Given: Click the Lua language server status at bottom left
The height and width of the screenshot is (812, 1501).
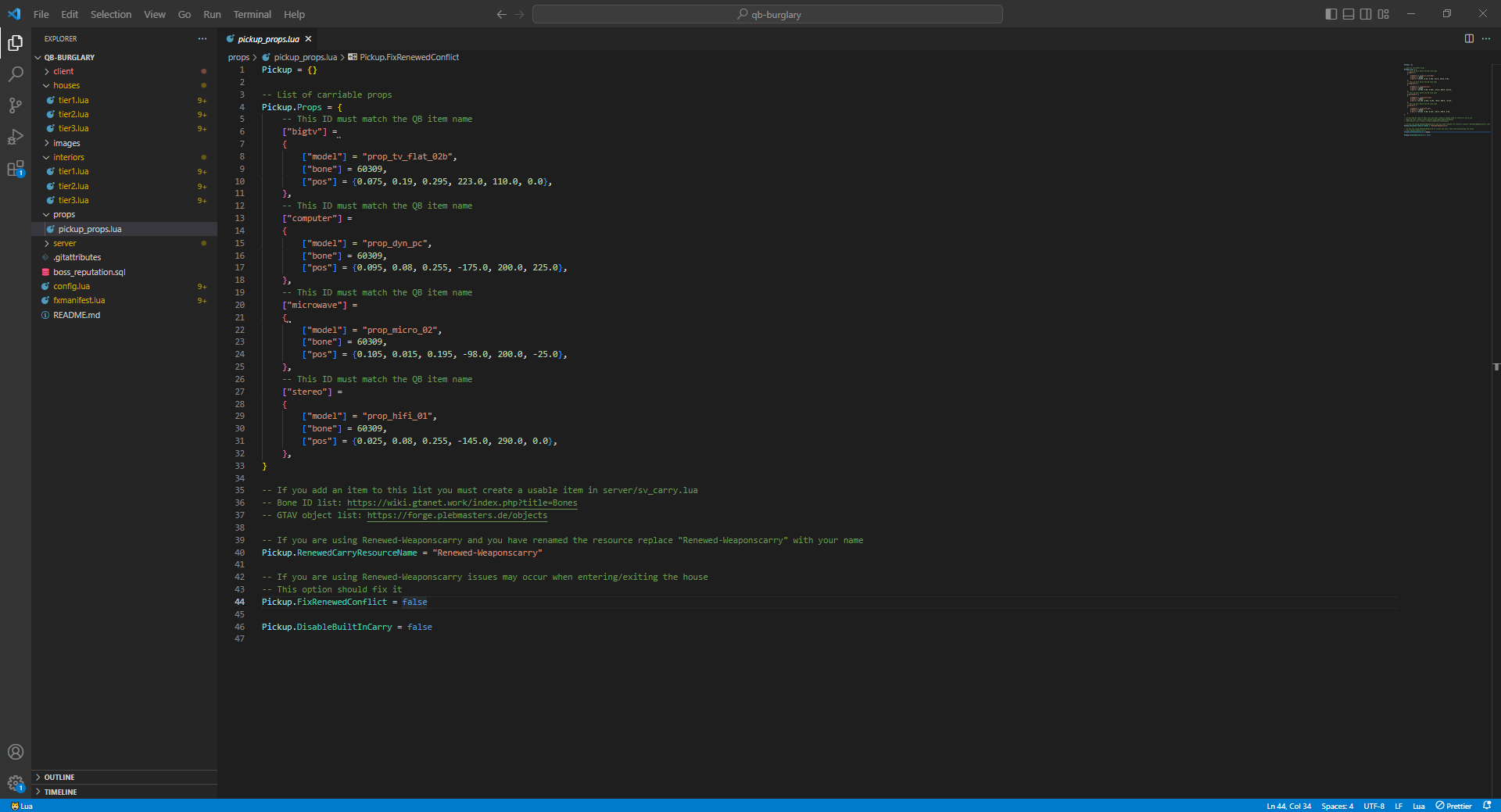Looking at the screenshot, I should click(22, 806).
